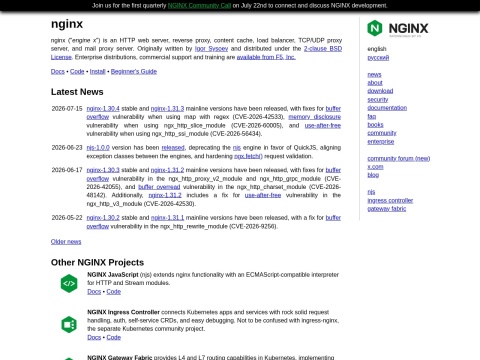Open the NGINX Community Call banner link
Screen dimensions: 480x360
click(x=199, y=5)
